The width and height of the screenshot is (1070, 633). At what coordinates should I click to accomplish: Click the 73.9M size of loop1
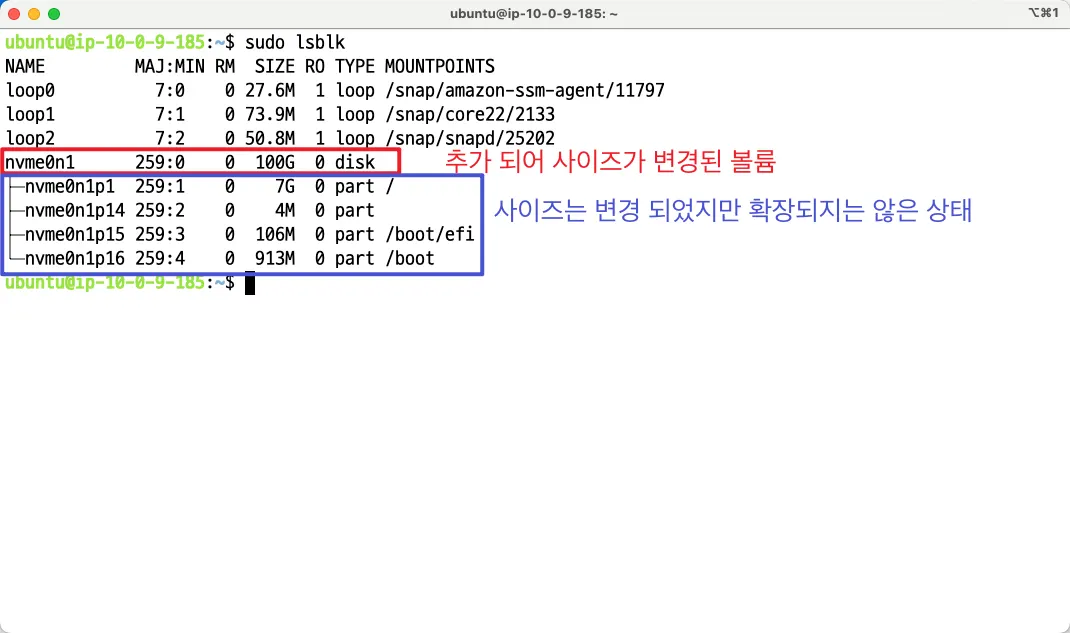coord(270,115)
